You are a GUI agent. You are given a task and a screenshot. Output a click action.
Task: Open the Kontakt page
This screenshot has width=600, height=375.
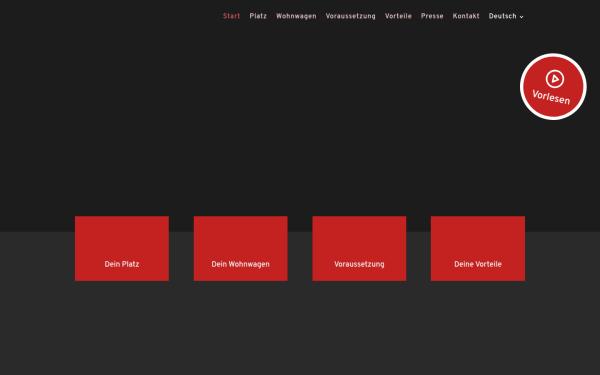tap(466, 16)
